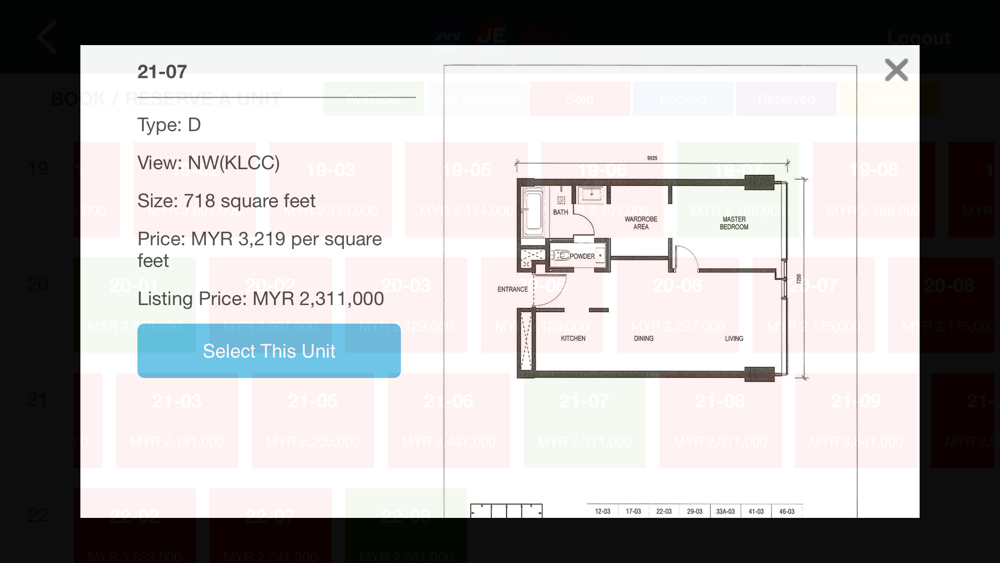Click the 46-03 label under floor plan
Screen dimensions: 1000x563
coord(787,511)
